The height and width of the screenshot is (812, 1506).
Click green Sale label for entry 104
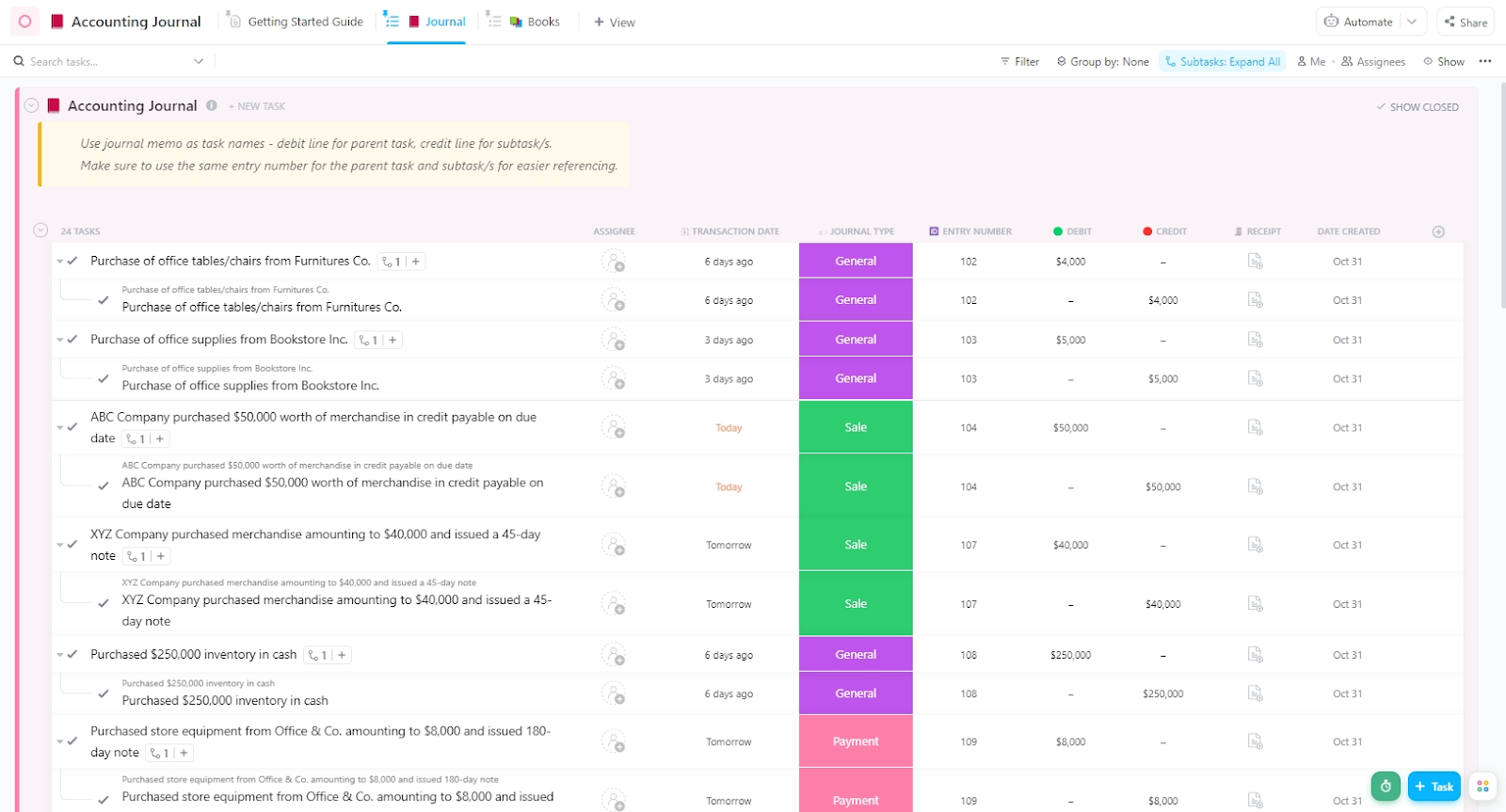click(x=856, y=427)
